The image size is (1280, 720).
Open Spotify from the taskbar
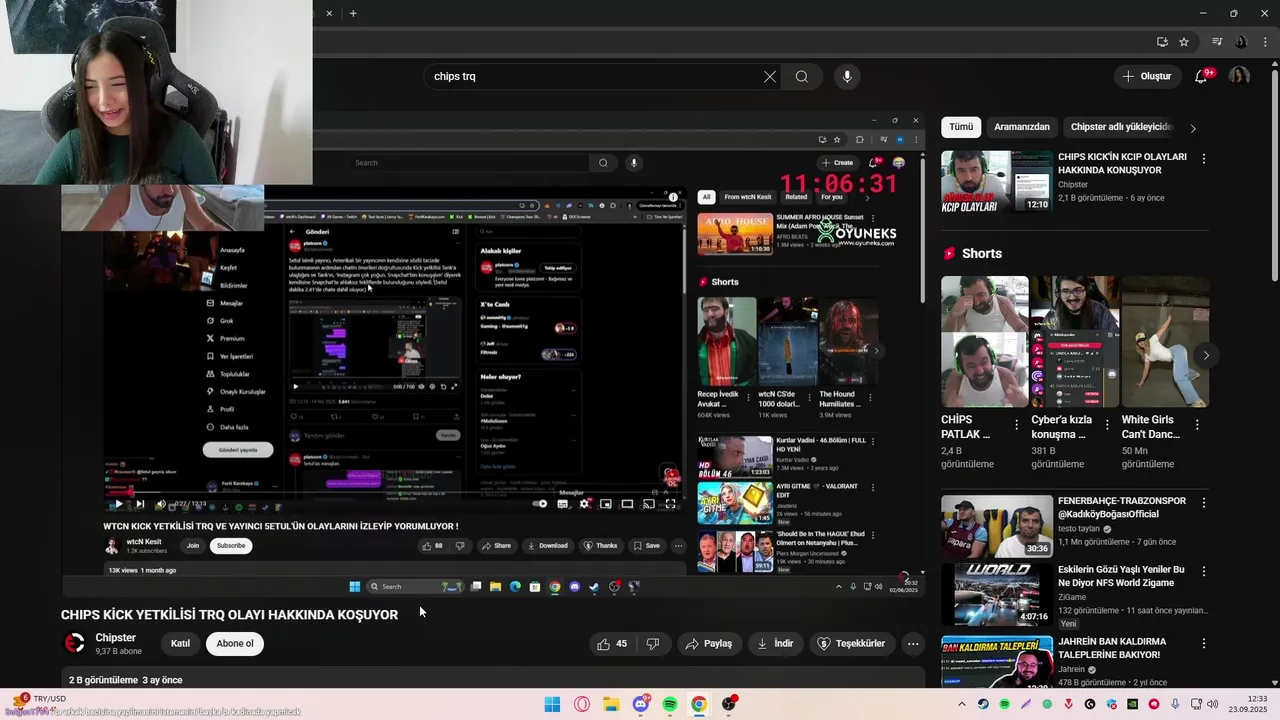coord(670,704)
